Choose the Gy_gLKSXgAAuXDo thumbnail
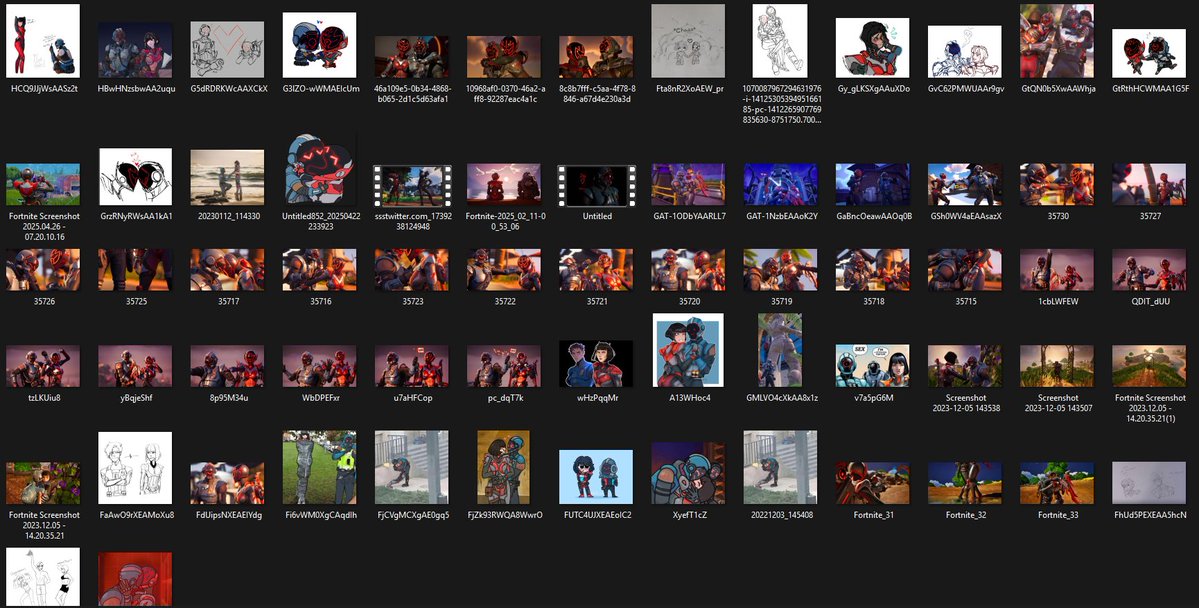Image resolution: width=1199 pixels, height=608 pixels. [x=872, y=47]
